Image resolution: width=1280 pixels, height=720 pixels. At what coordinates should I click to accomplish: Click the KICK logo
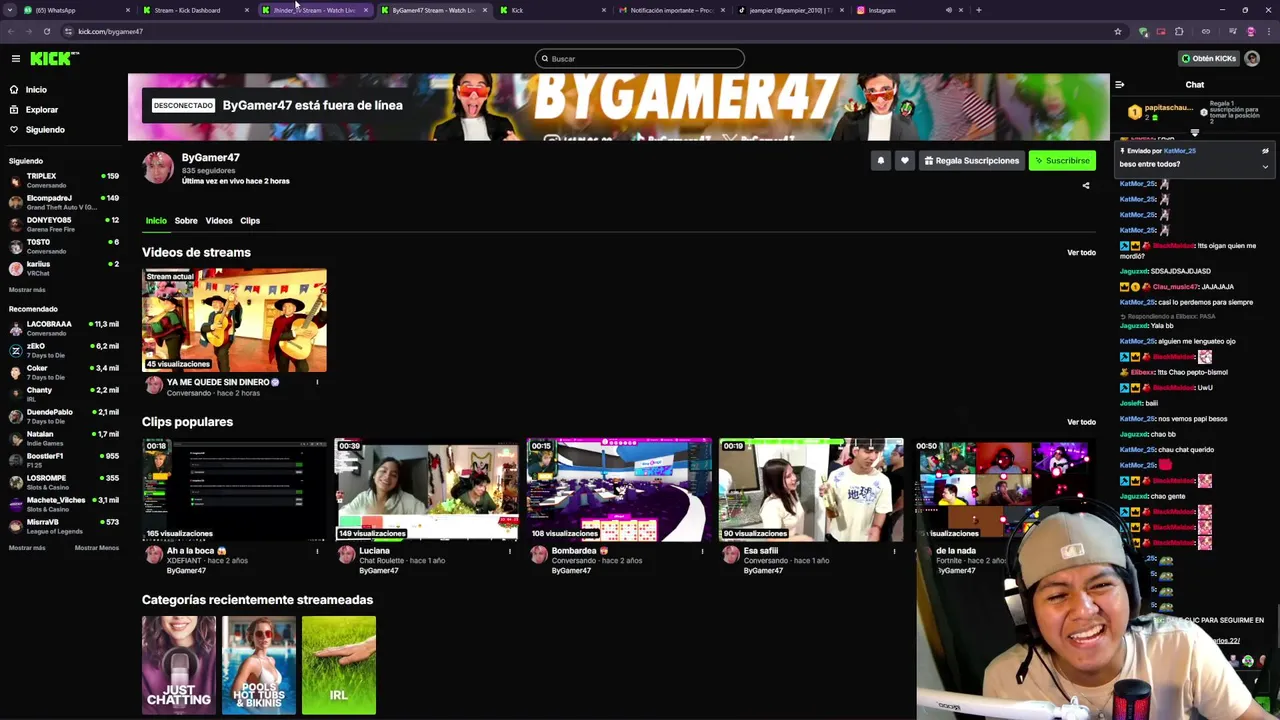(54, 59)
